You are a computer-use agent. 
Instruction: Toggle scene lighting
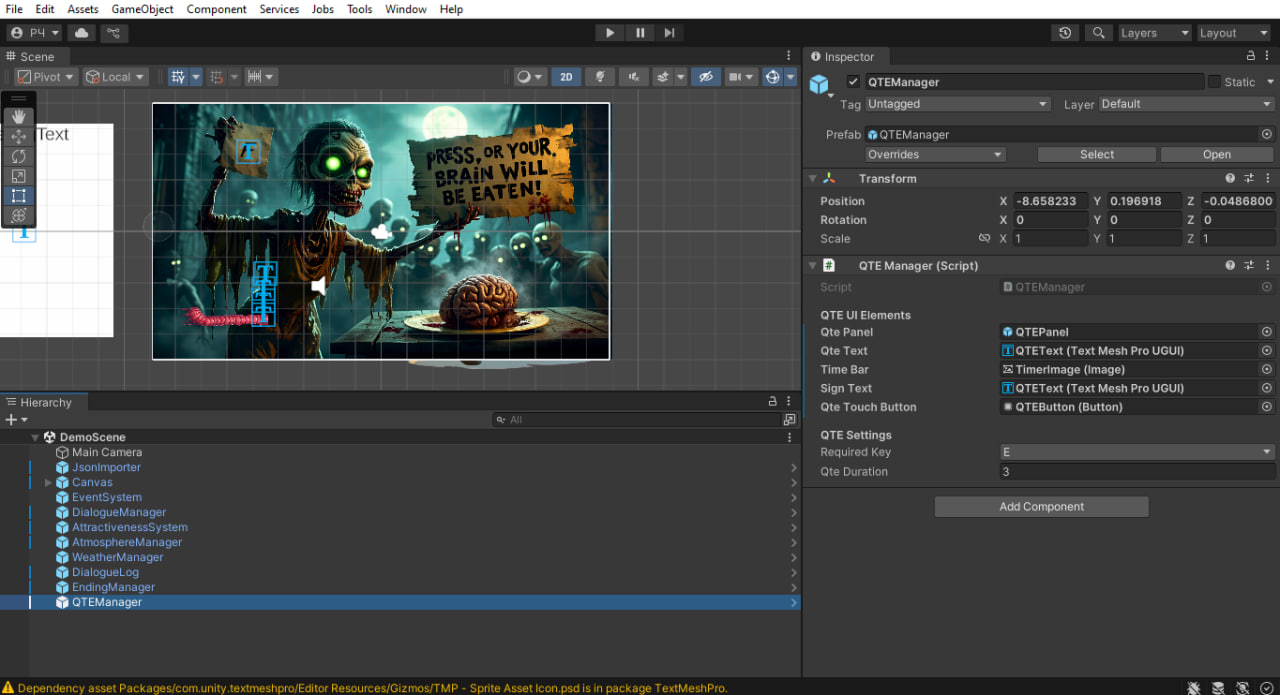pyautogui.click(x=600, y=77)
